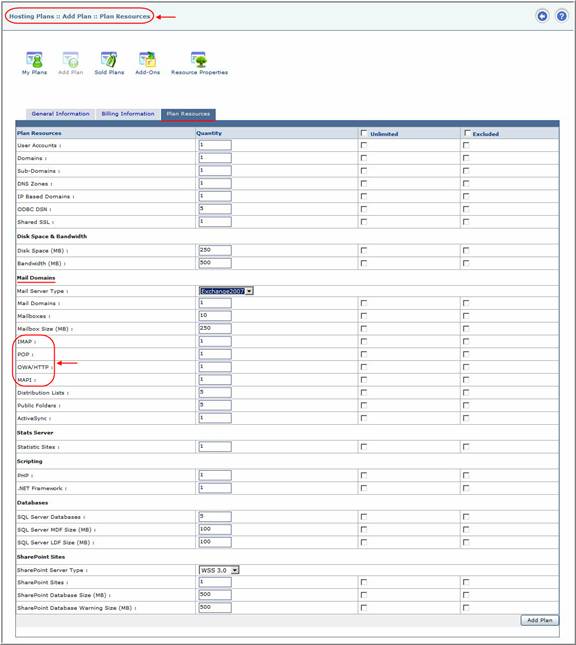Click the User Accounts quantity field
The height and width of the screenshot is (645, 576).
pyautogui.click(x=215, y=145)
